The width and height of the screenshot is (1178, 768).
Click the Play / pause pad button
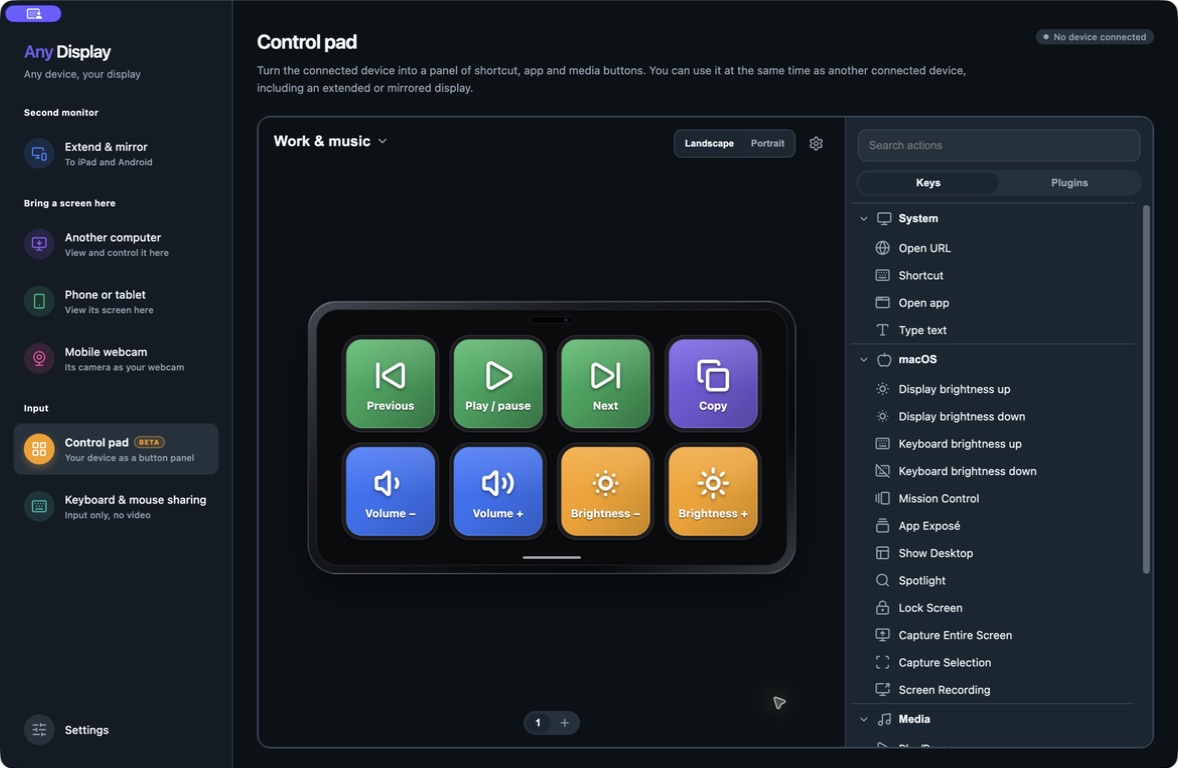(497, 383)
